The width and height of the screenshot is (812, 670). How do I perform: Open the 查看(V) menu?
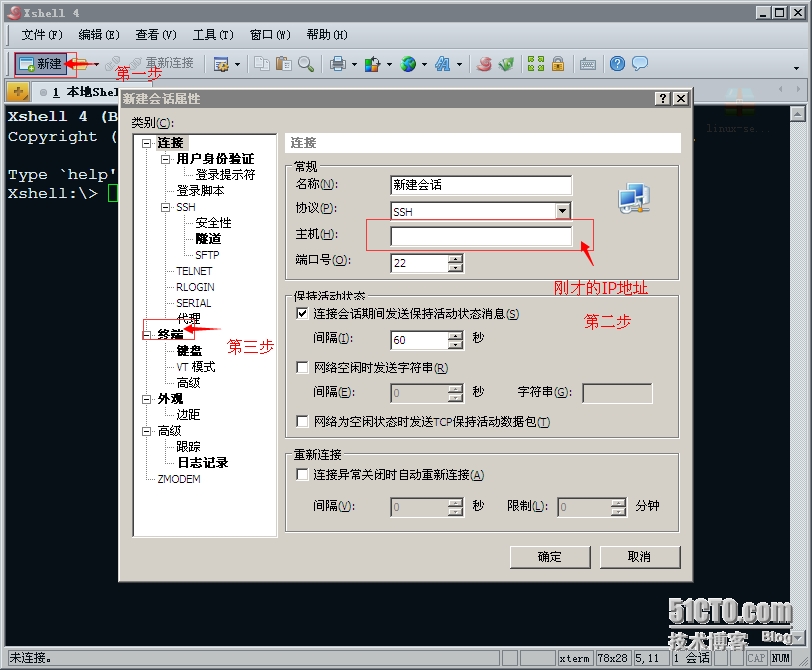coord(155,35)
